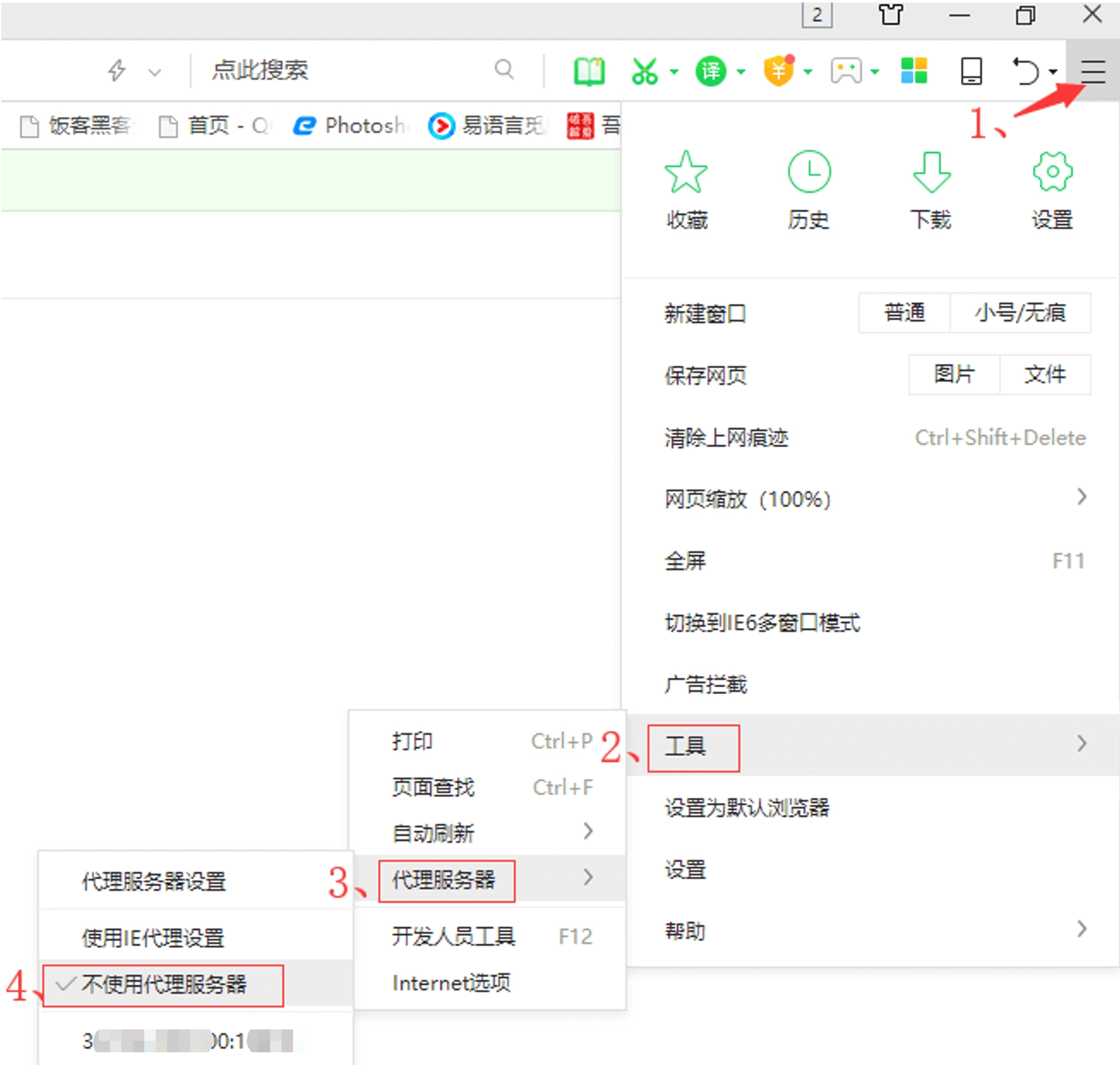Click the colorful app grid icon
This screenshot has width=1120, height=1065.
(914, 71)
